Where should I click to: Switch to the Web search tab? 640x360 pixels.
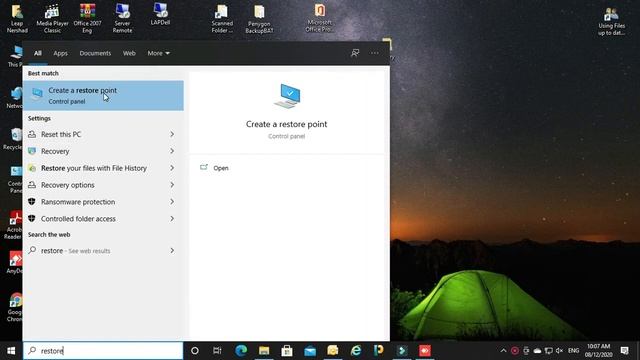(129, 53)
